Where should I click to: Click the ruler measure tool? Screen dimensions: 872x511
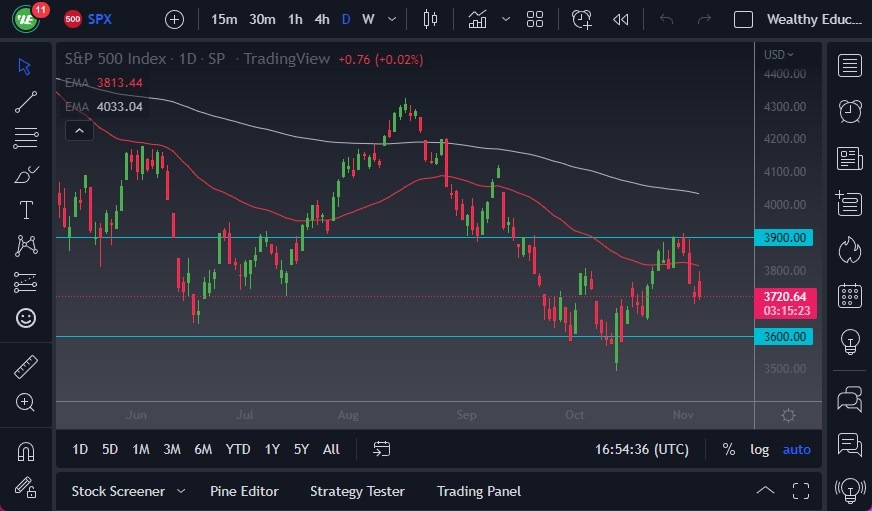[26, 367]
